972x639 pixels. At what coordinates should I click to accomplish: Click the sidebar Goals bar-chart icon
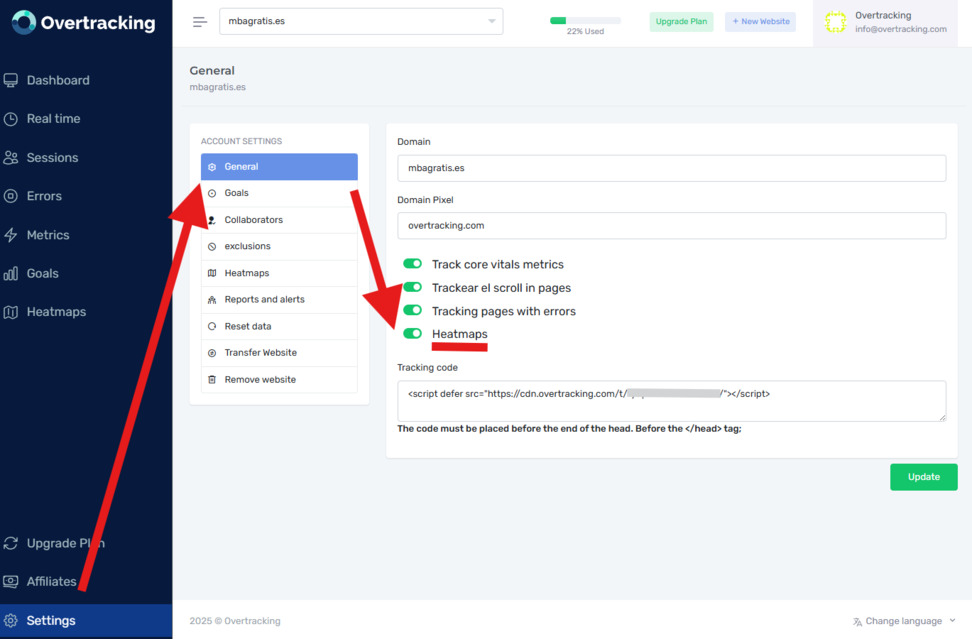pyautogui.click(x=11, y=273)
